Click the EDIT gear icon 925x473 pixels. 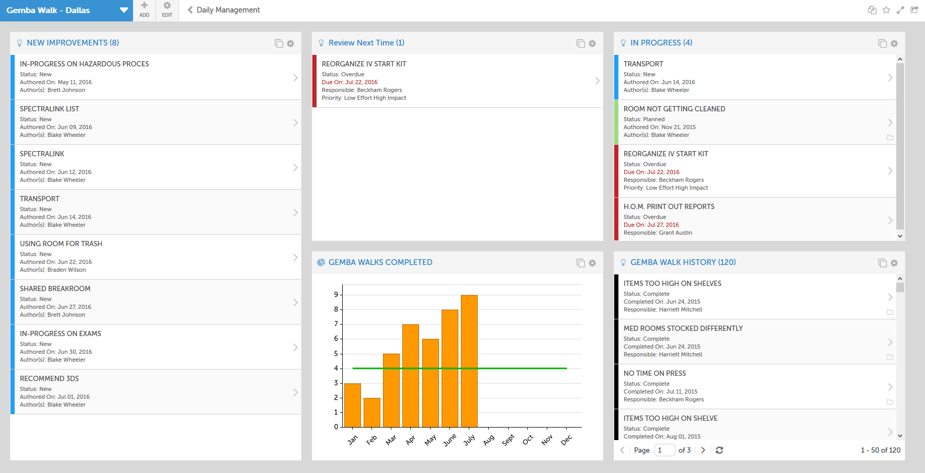[167, 5]
